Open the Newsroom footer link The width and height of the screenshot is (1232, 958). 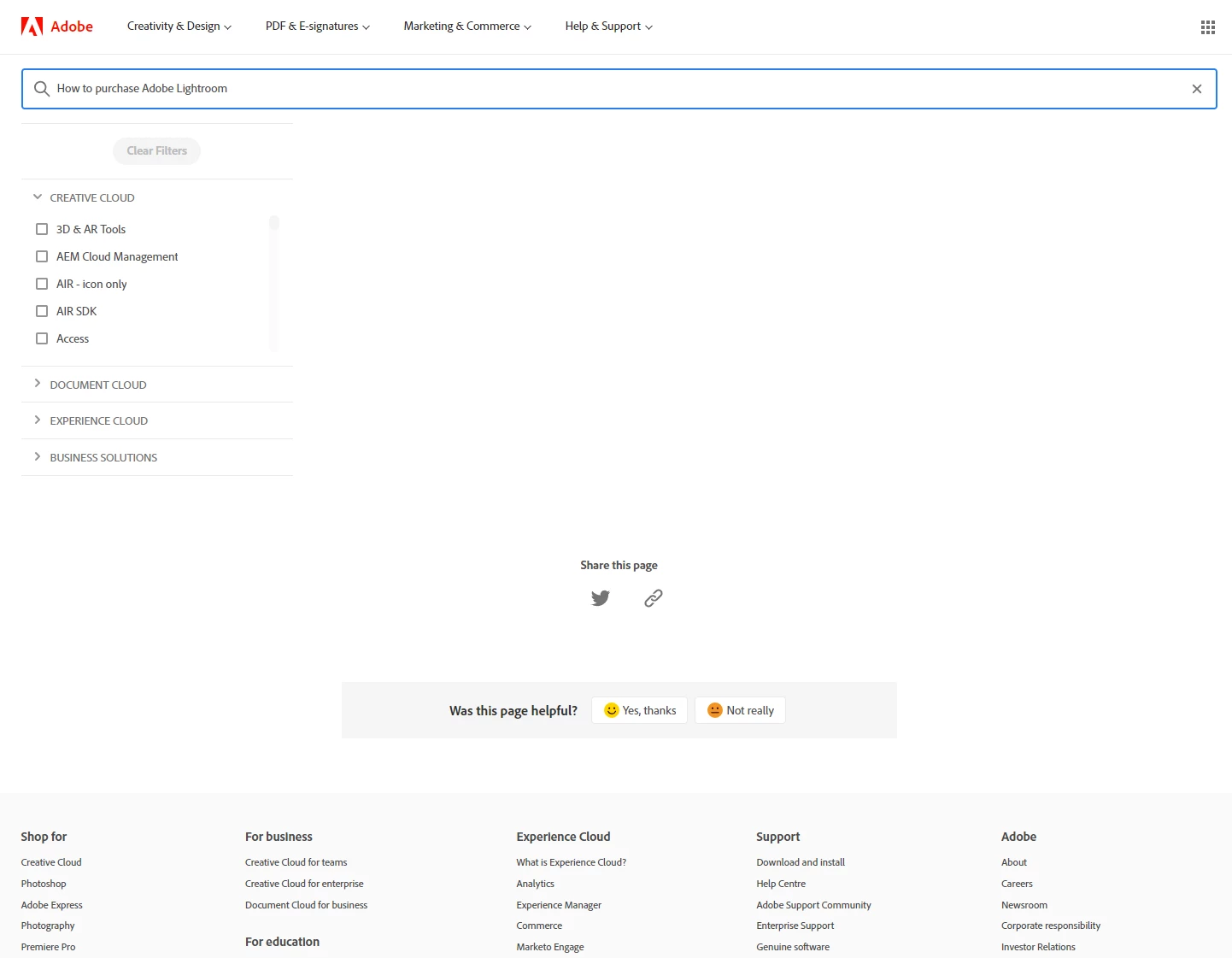pyautogui.click(x=1024, y=905)
